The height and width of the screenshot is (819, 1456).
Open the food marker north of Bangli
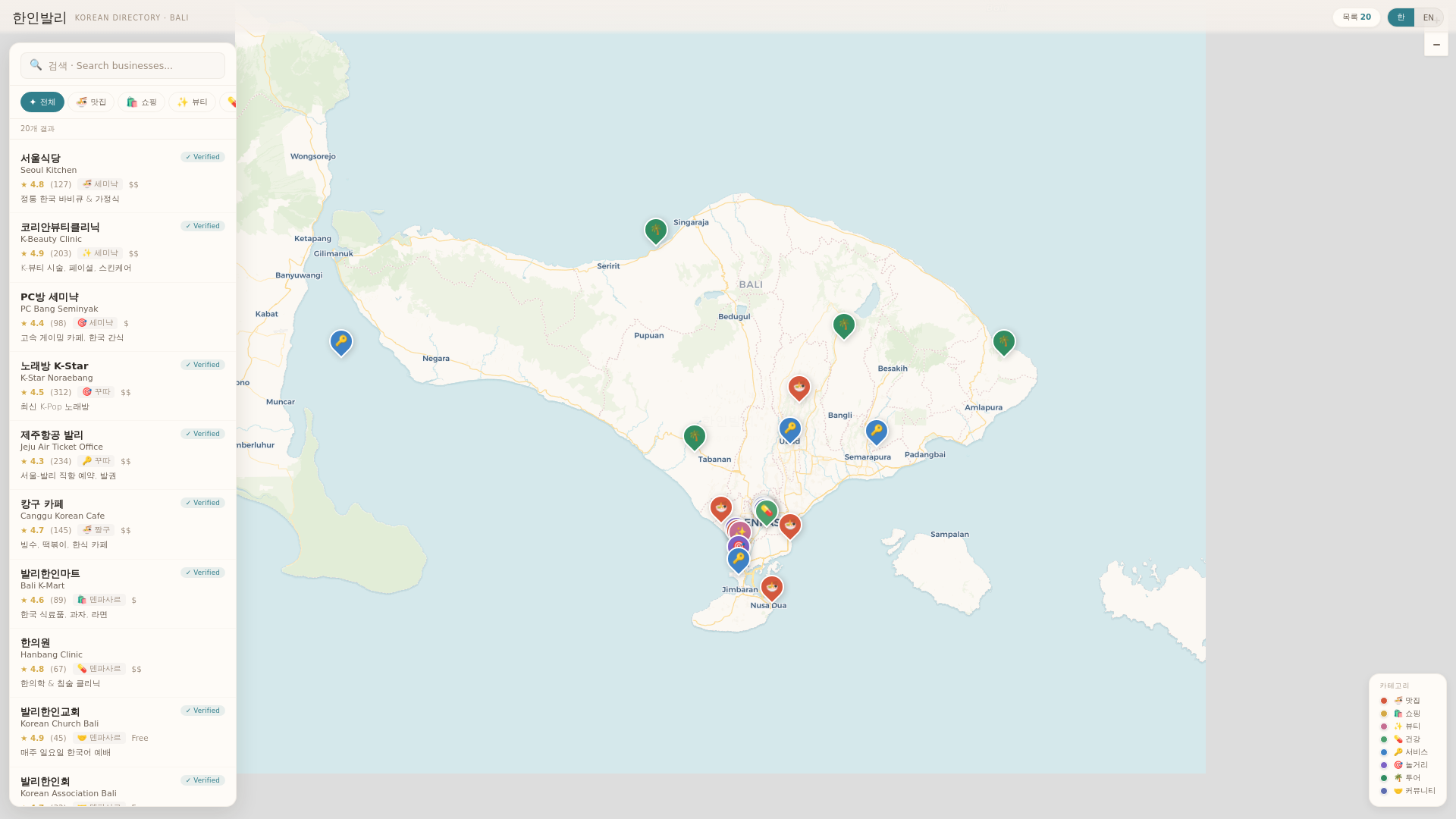pyautogui.click(x=799, y=388)
